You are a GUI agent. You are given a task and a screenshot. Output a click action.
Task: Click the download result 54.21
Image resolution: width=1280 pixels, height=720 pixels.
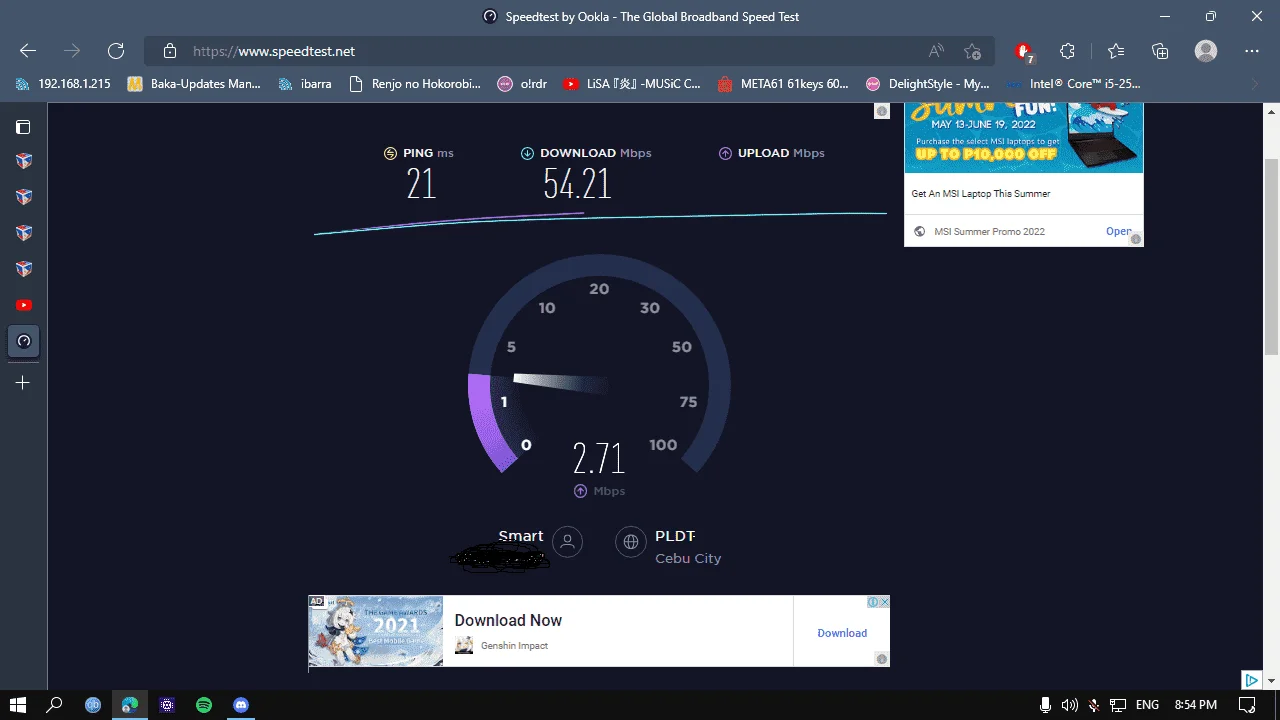(577, 184)
